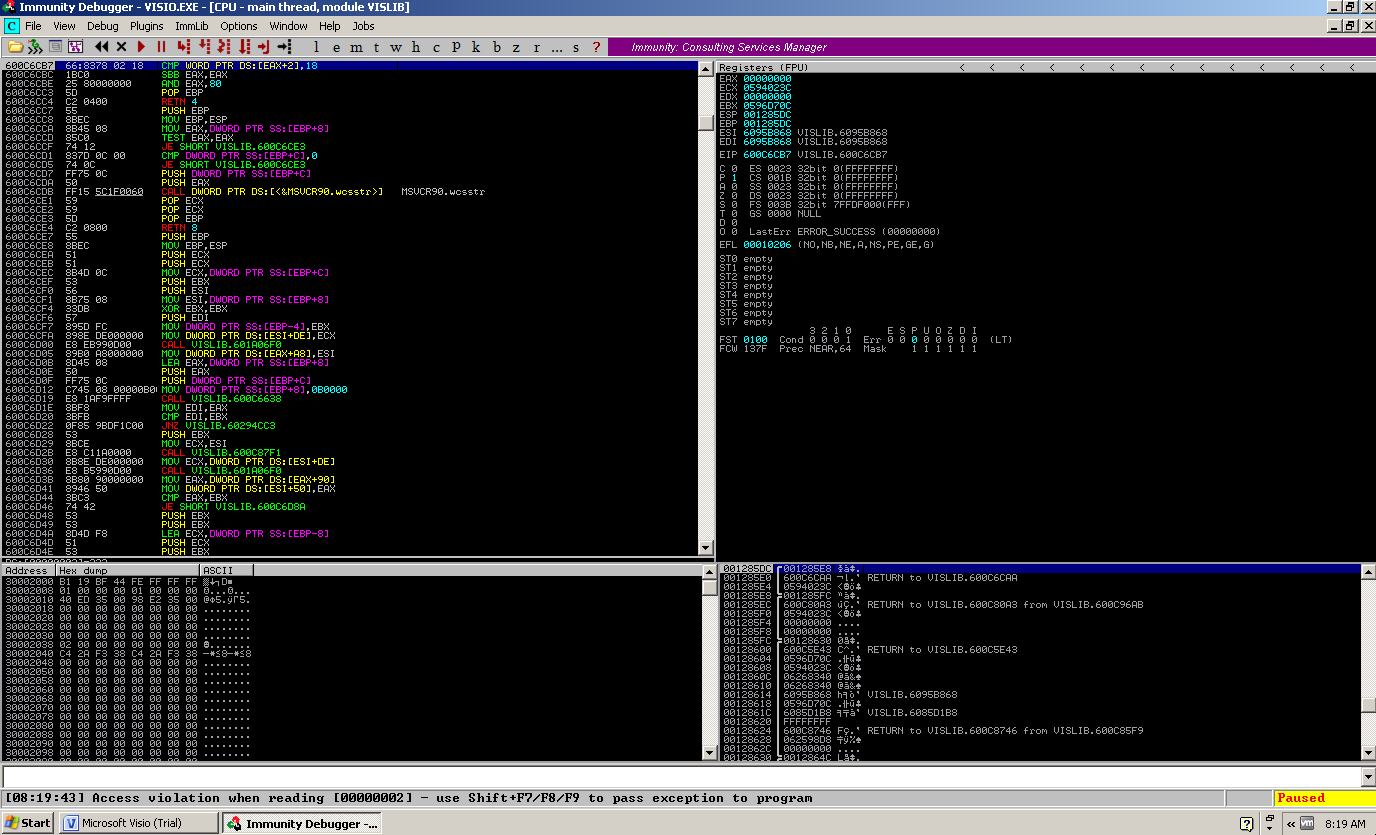This screenshot has width=1376, height=835.
Task: Select the CALL MSVCR90.wcsstr instruction line
Action: pyautogui.click(x=350, y=191)
